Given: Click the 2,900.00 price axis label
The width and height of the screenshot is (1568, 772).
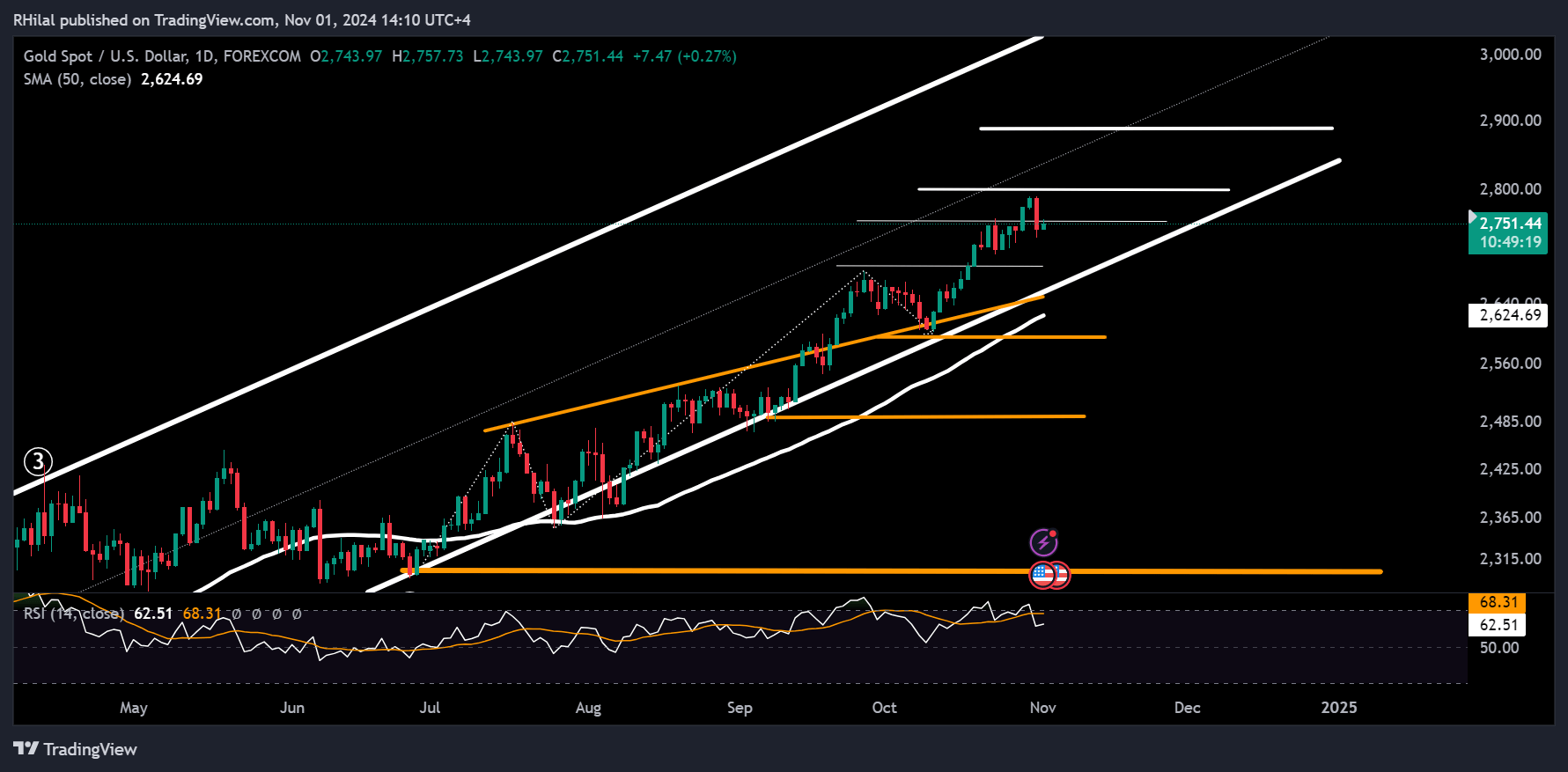Looking at the screenshot, I should coord(1511,121).
